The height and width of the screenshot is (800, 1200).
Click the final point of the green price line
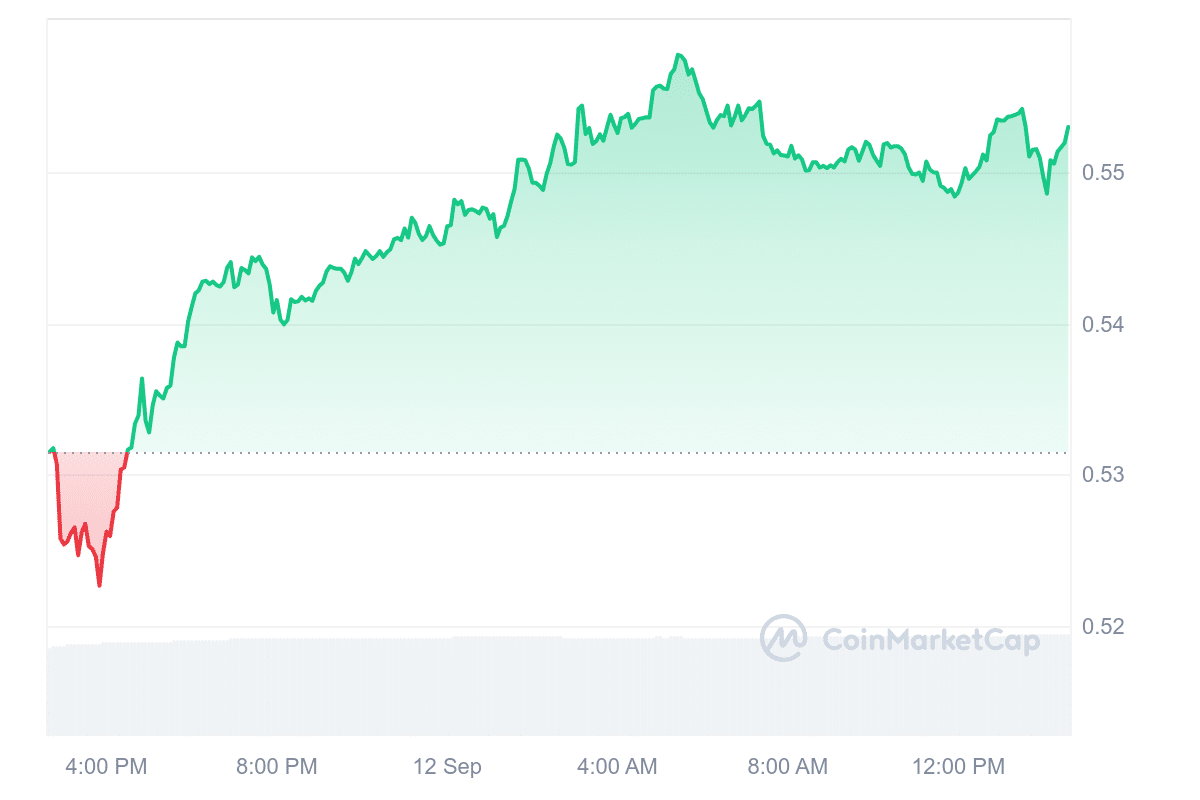[1068, 127]
